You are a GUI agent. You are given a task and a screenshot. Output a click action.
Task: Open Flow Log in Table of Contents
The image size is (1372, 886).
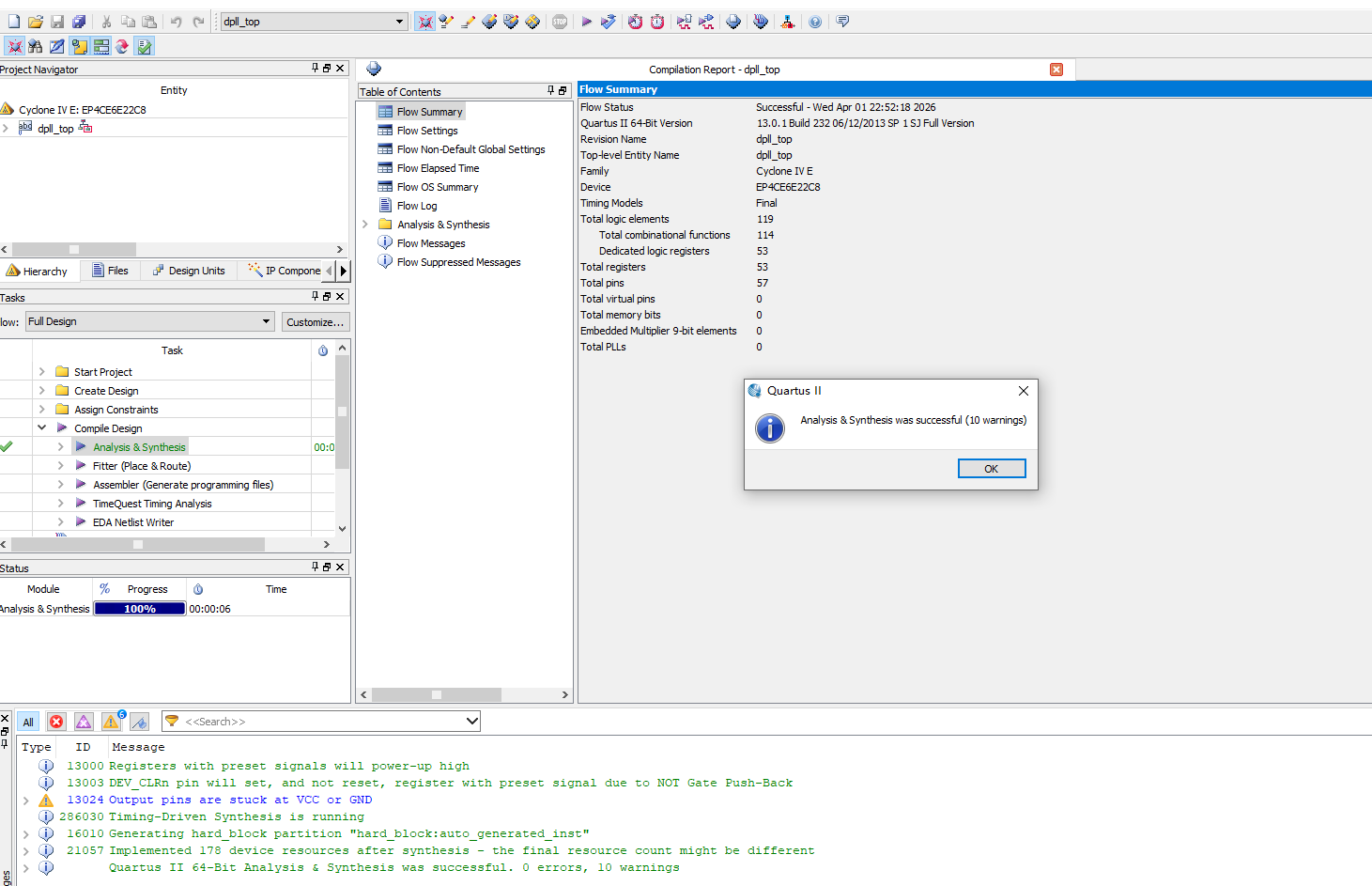417,206
